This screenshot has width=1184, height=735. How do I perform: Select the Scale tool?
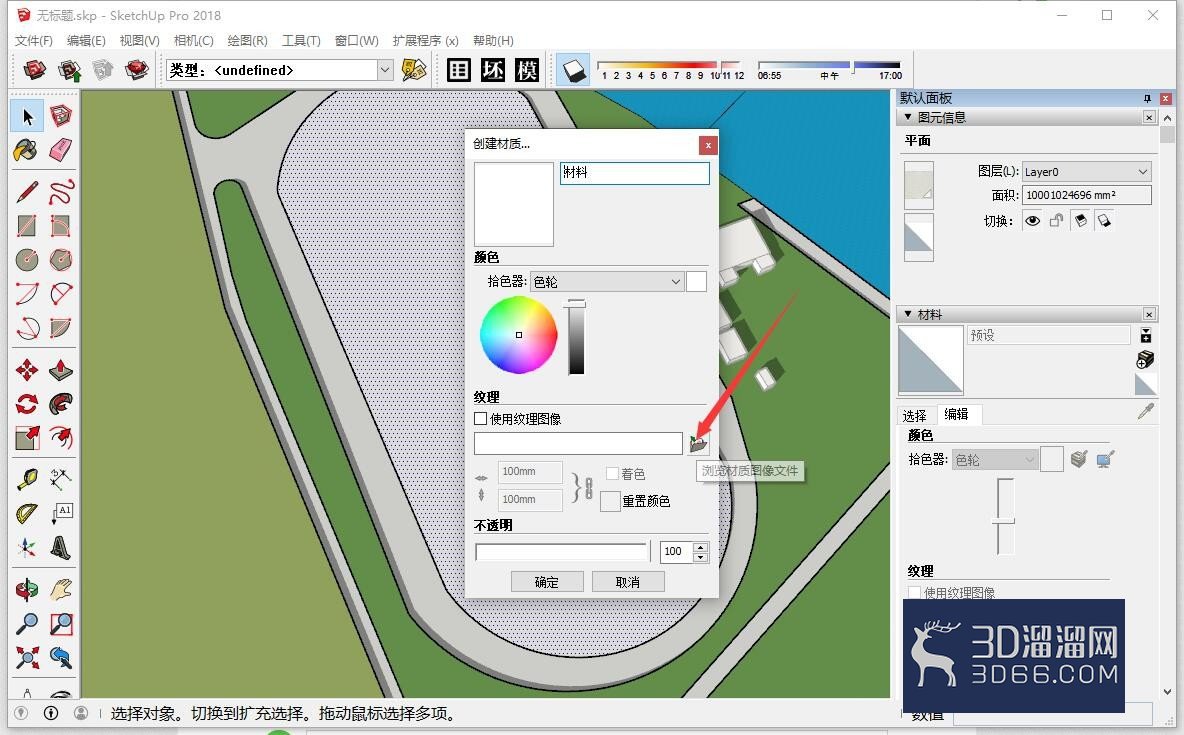[x=27, y=438]
